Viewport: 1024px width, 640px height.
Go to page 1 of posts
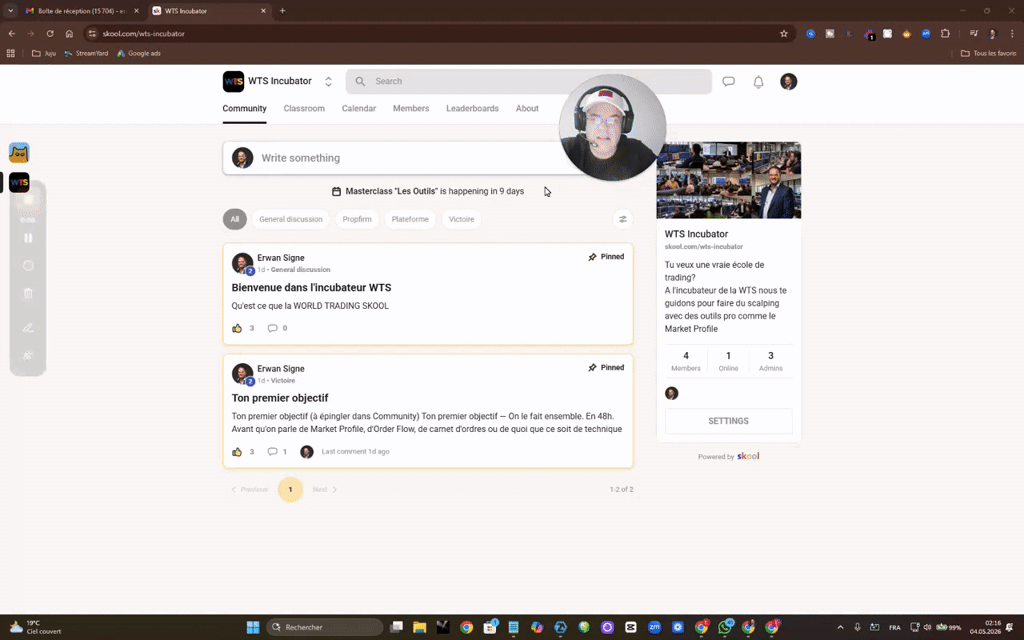[x=291, y=489]
